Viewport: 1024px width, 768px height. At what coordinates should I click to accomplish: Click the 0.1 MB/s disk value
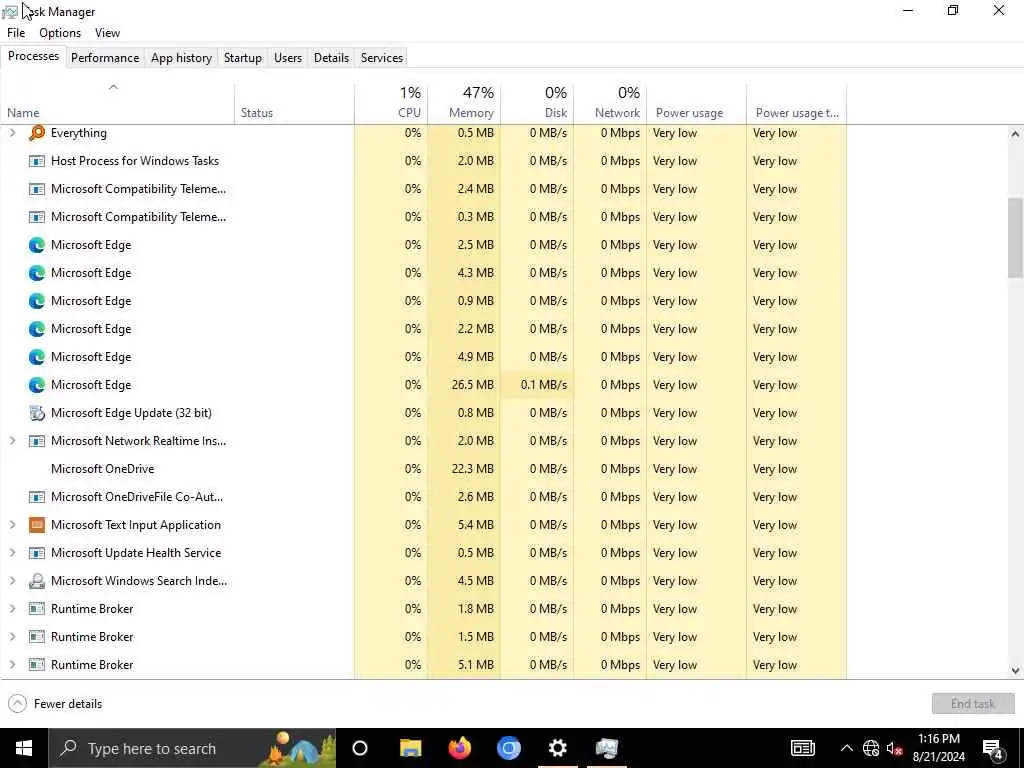coord(544,385)
